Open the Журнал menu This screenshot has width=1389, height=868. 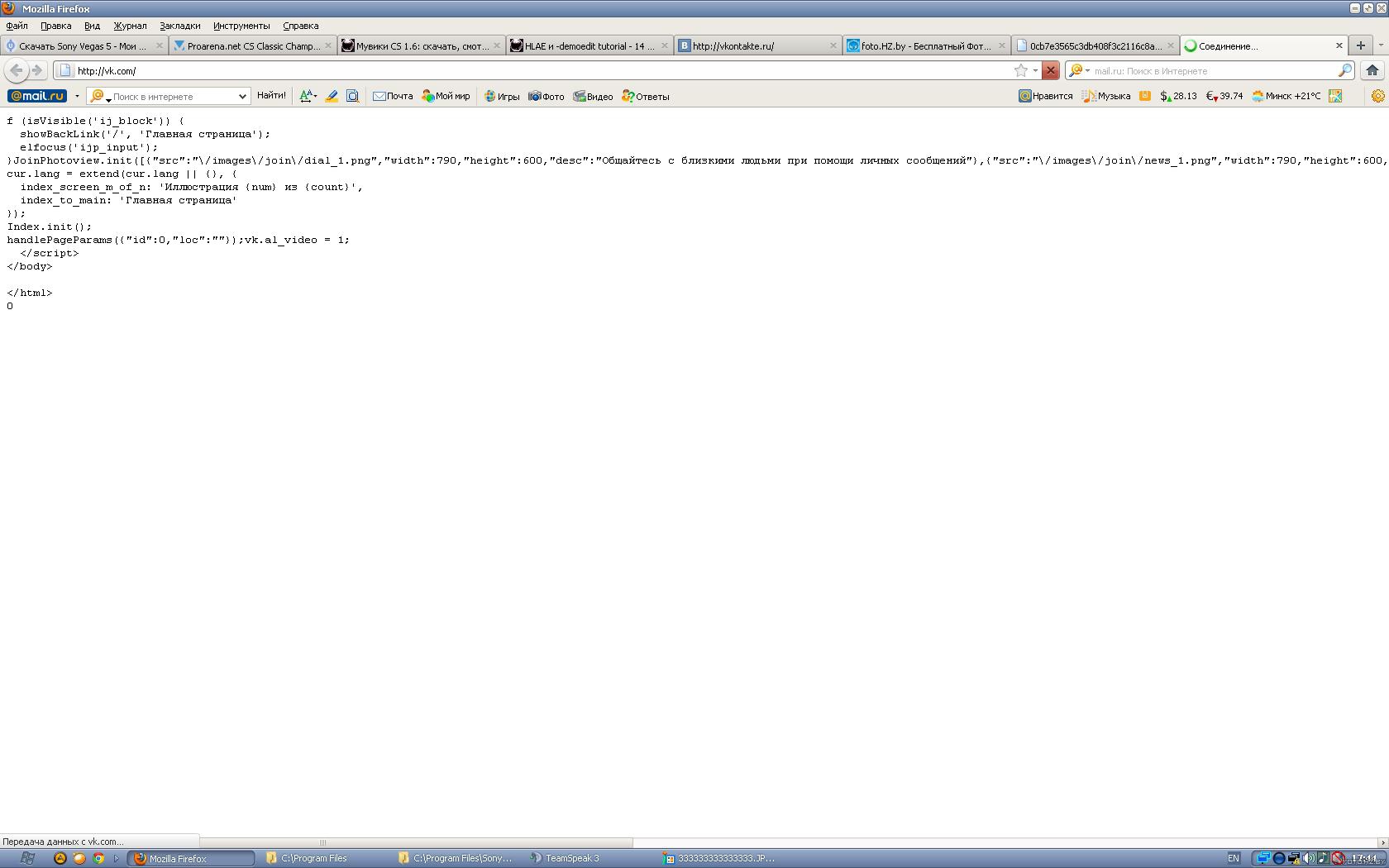click(x=130, y=26)
